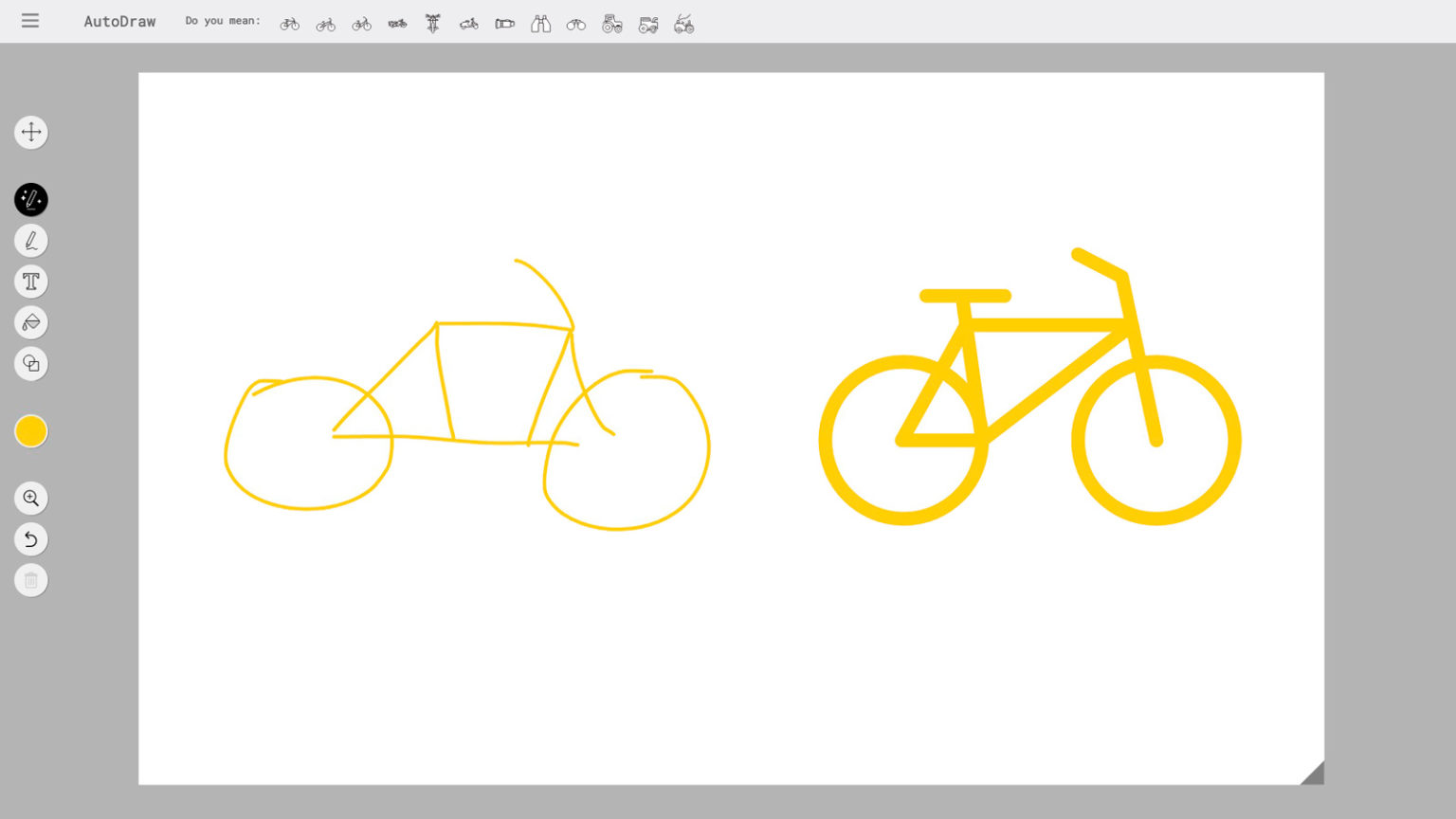Choose the side-view motorcycle suggestion
Screen dimensions: 1456x819
[397, 24]
